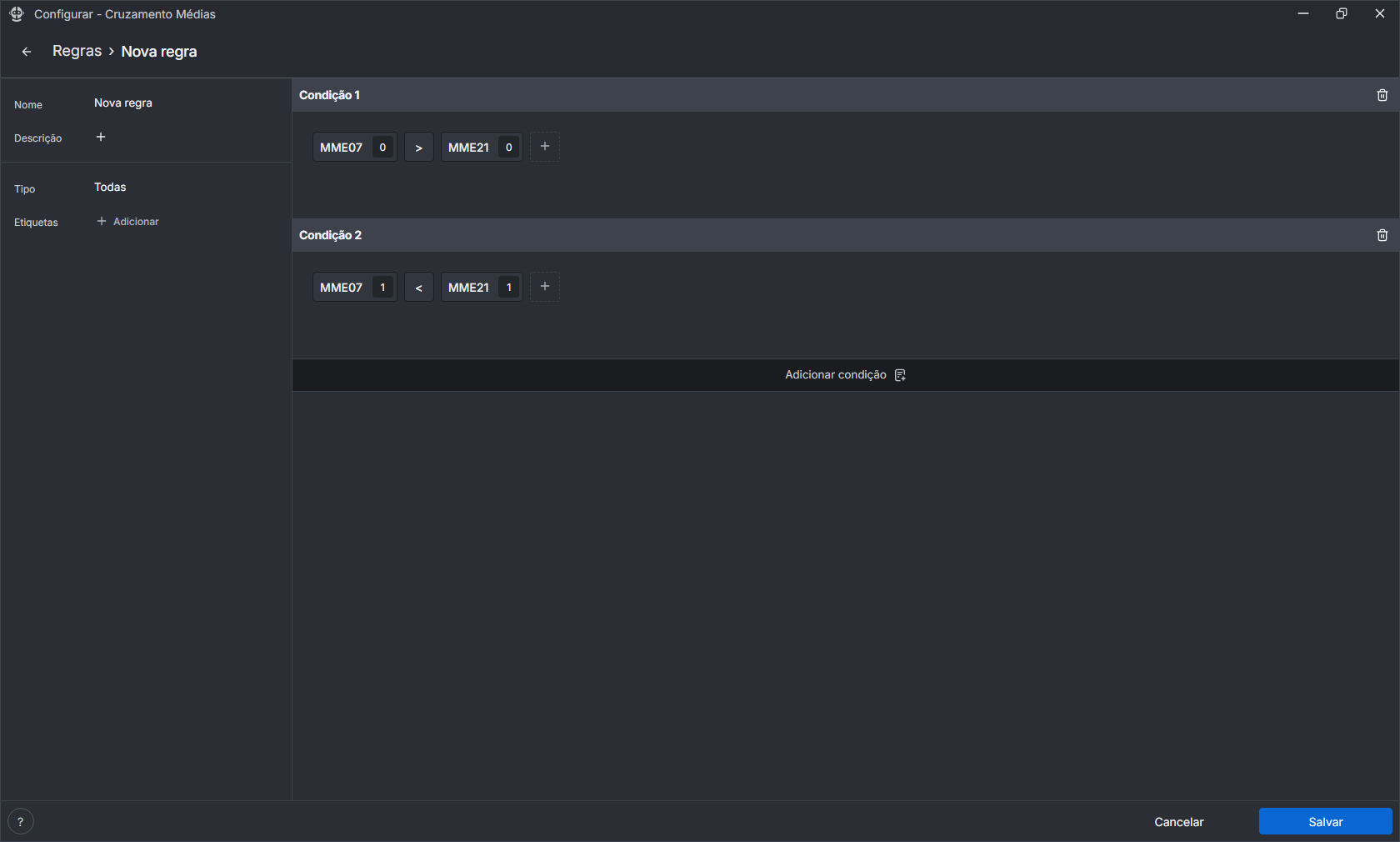Open the Tipo dropdown showing Todas
Screen dimensions: 1400x842
coord(110,188)
